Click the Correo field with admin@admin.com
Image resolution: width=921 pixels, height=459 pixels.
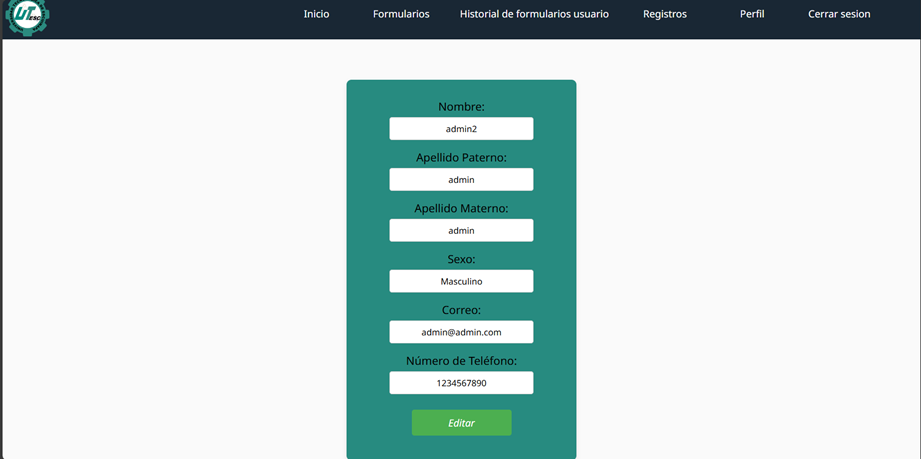[x=461, y=332]
